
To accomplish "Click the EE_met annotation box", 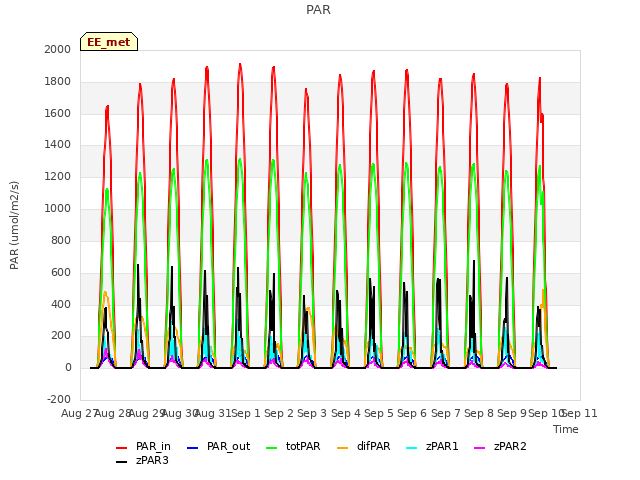I will coord(109,42).
